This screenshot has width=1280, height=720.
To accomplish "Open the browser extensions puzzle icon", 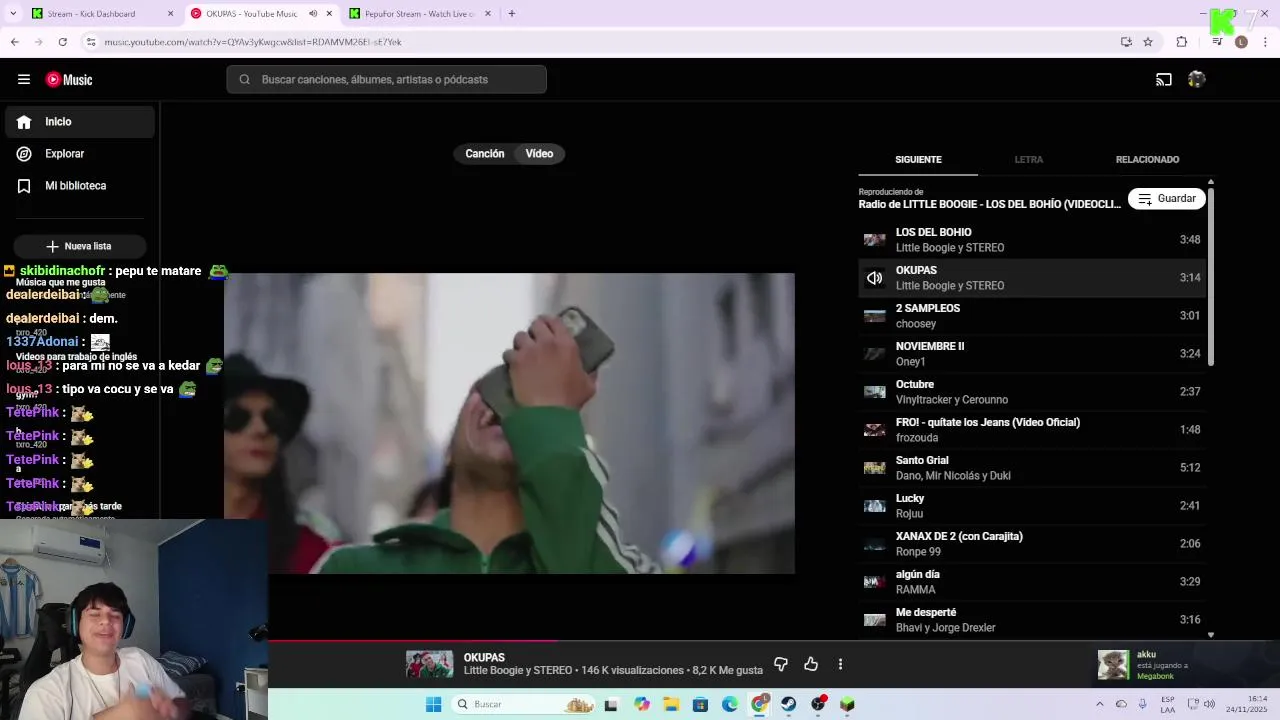I will coord(1182,42).
